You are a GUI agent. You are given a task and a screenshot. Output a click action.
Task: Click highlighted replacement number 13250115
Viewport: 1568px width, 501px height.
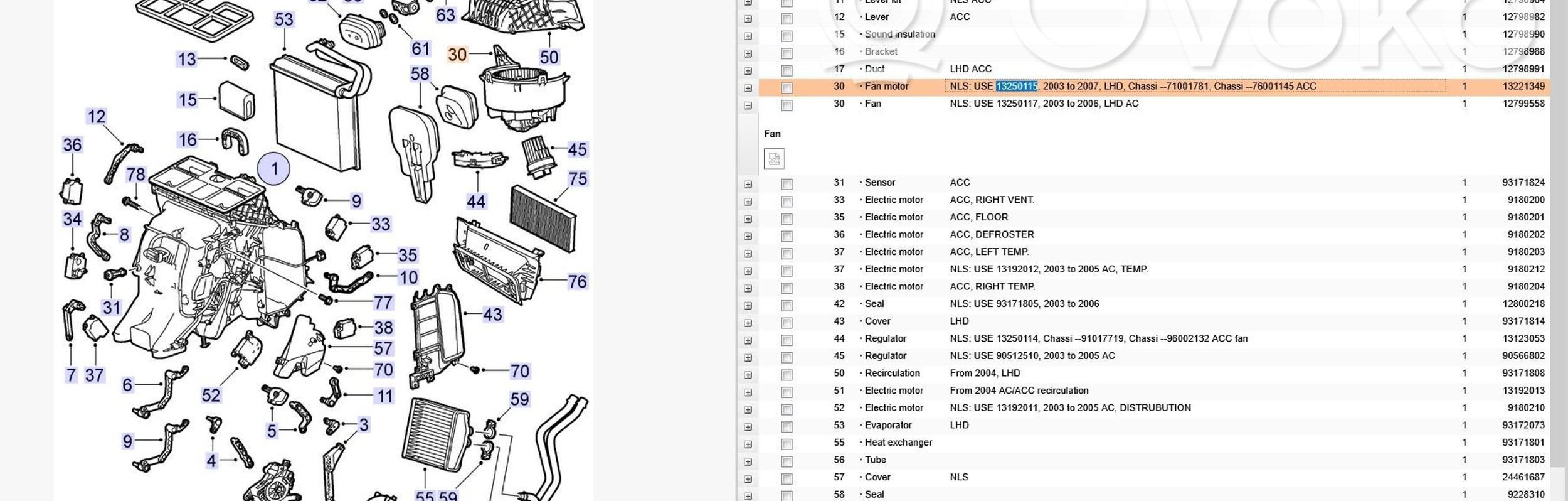(x=1016, y=87)
